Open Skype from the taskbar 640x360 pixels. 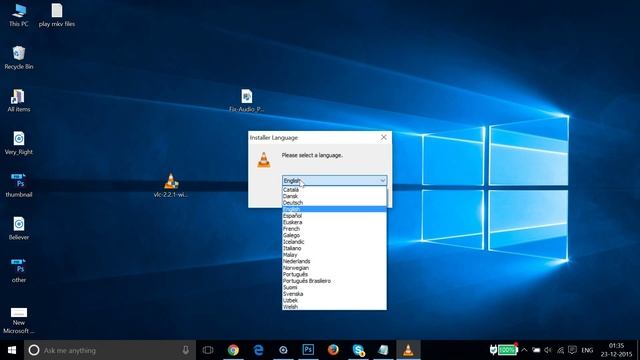358,350
